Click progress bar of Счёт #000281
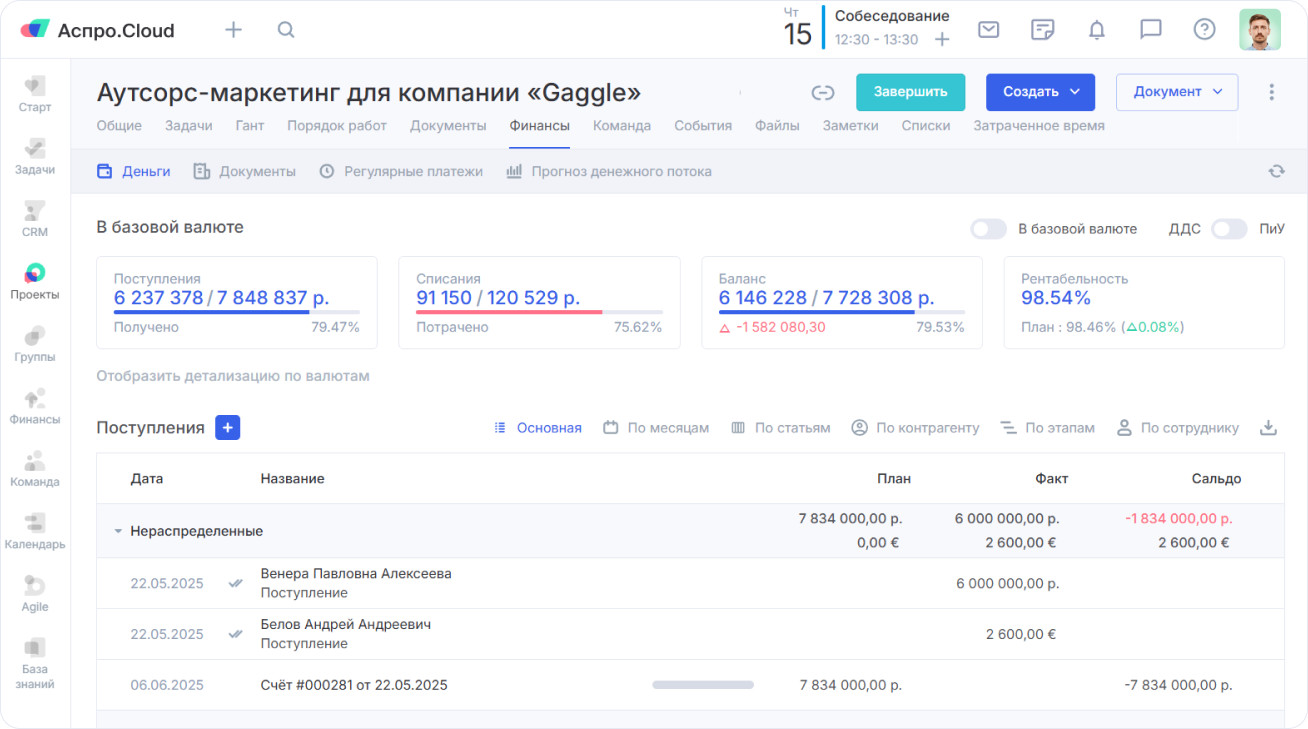The width and height of the screenshot is (1308, 729). pos(703,685)
